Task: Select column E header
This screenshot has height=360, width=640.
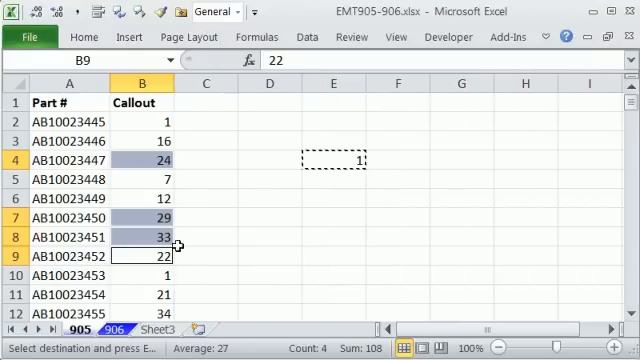Action: click(334, 84)
